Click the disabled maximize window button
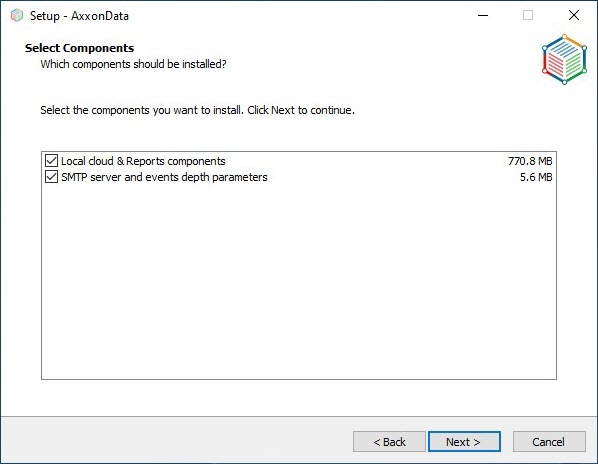This screenshot has height=464, width=598. [528, 16]
